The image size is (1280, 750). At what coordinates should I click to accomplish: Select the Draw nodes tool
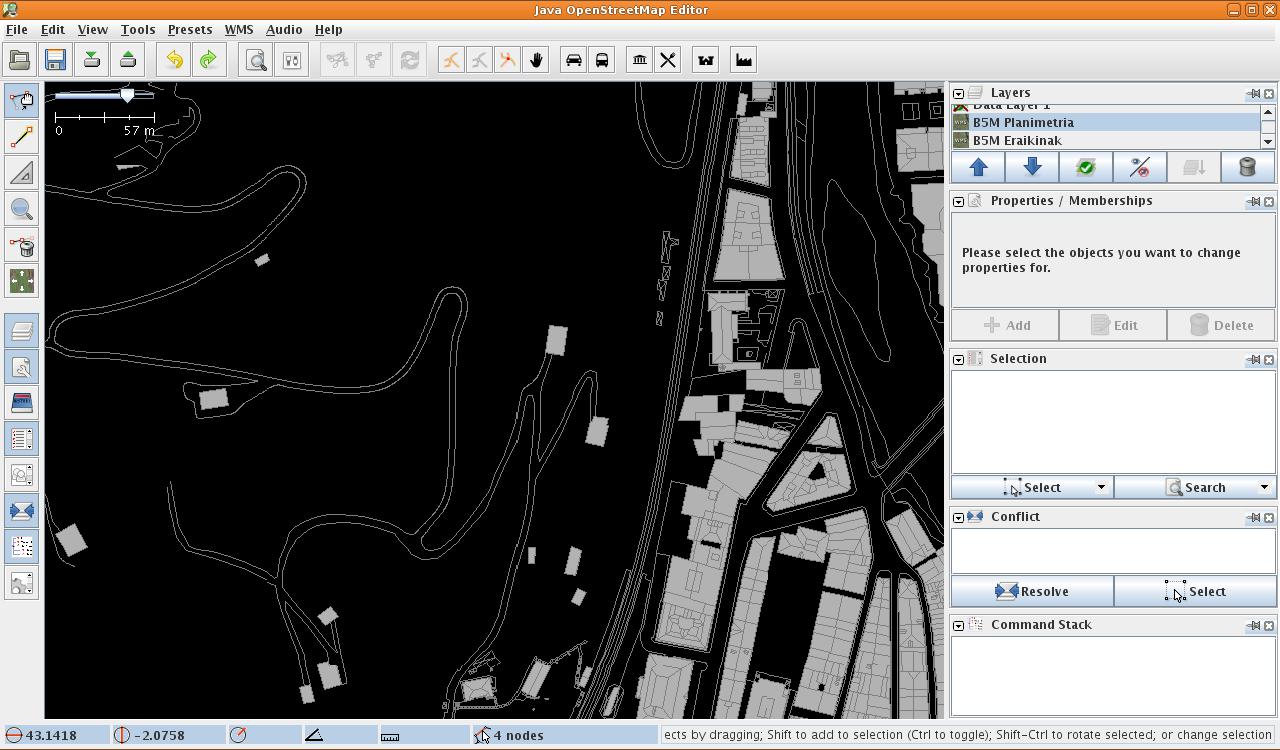[x=22, y=136]
